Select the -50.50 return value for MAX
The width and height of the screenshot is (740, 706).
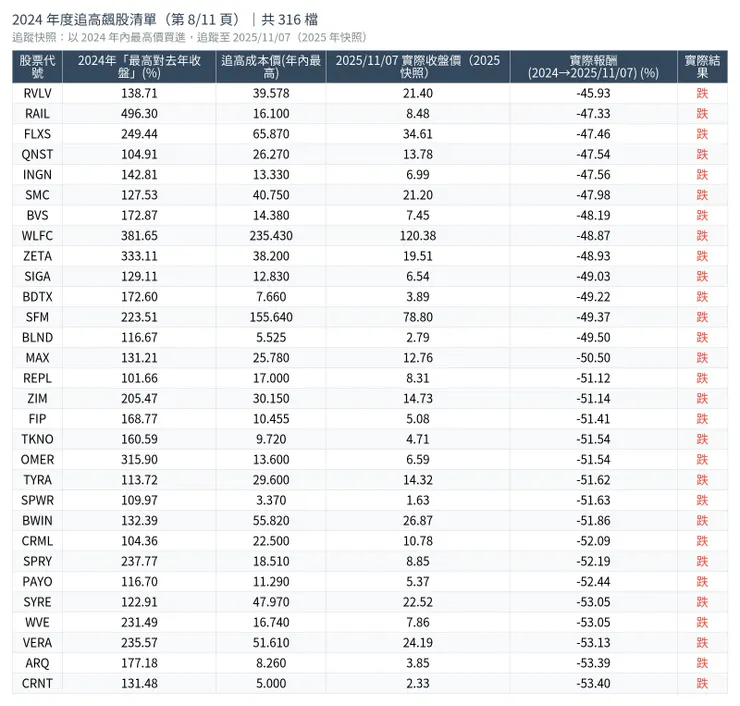[593, 358]
